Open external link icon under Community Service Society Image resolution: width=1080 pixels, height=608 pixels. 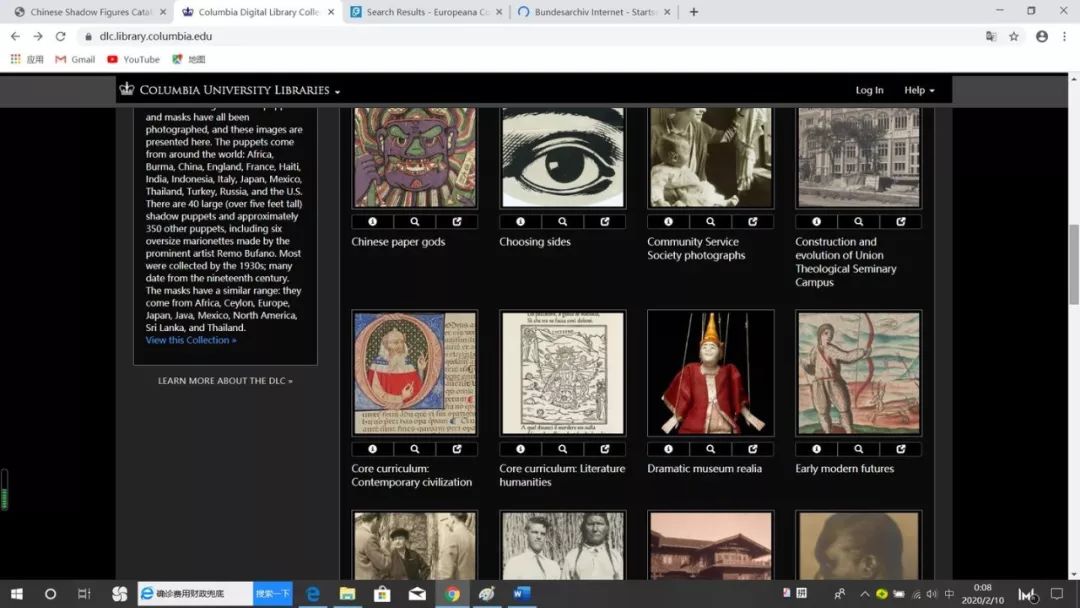pyautogui.click(x=753, y=222)
